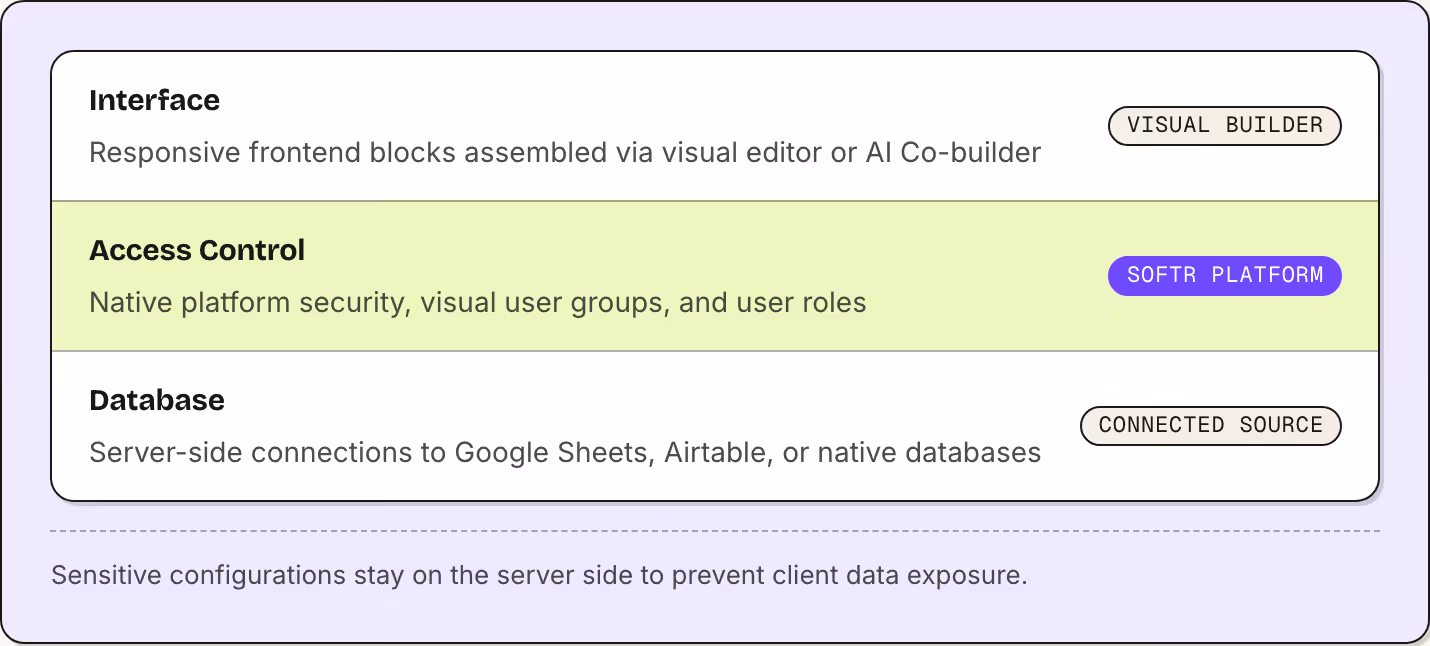
Task: Click the text starting 'Server-side connections'
Action: (565, 453)
